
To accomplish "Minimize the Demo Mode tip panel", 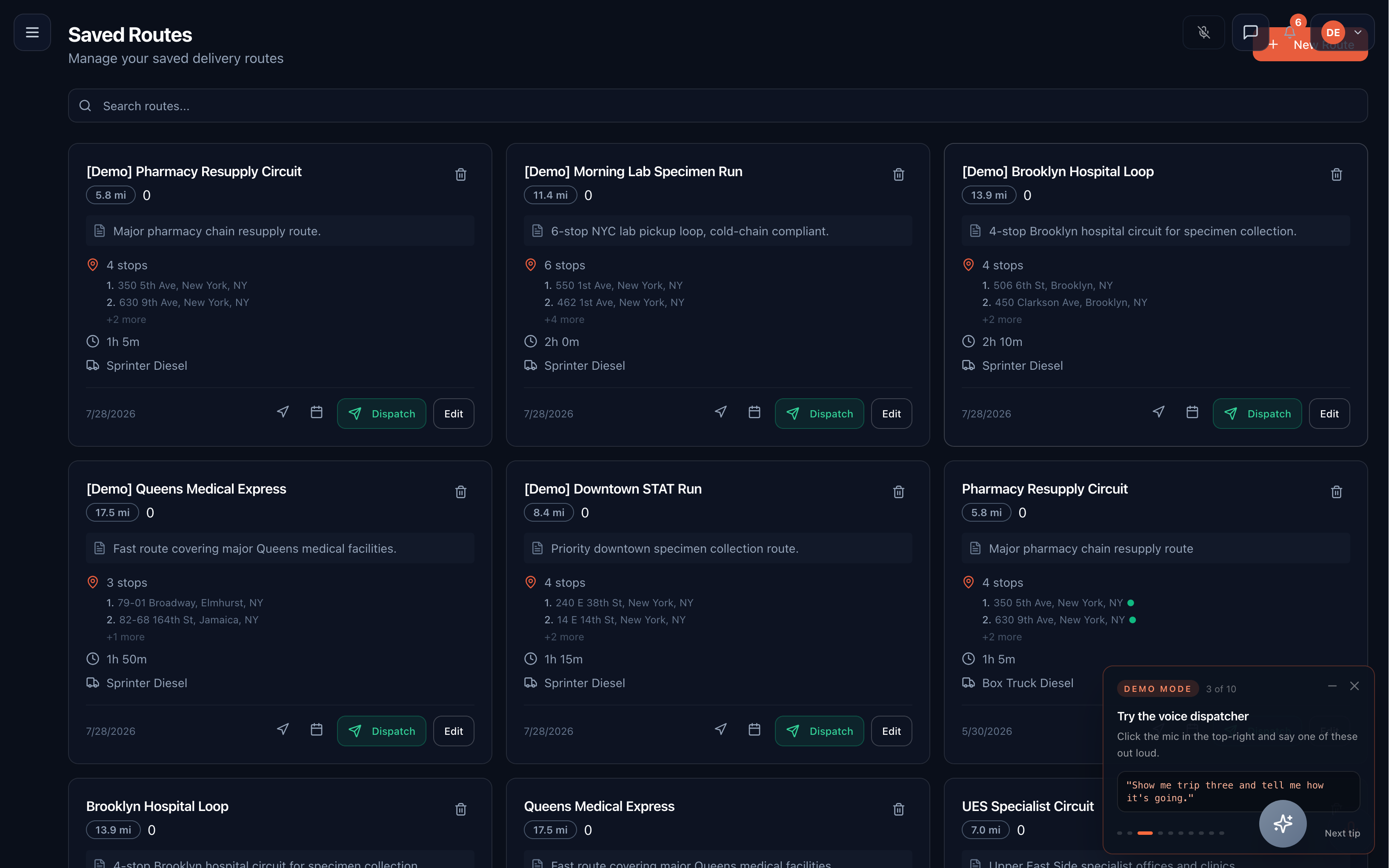I will 1332,687.
